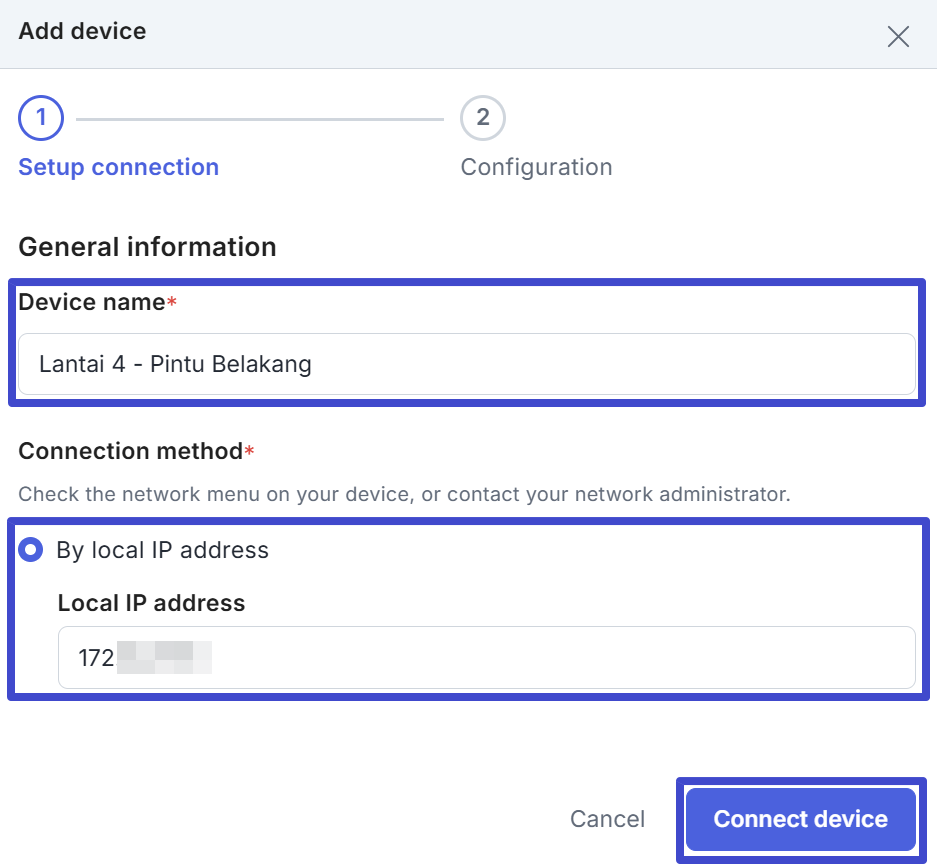937x867 pixels.
Task: Go to the Configuration step label
Action: tap(536, 167)
